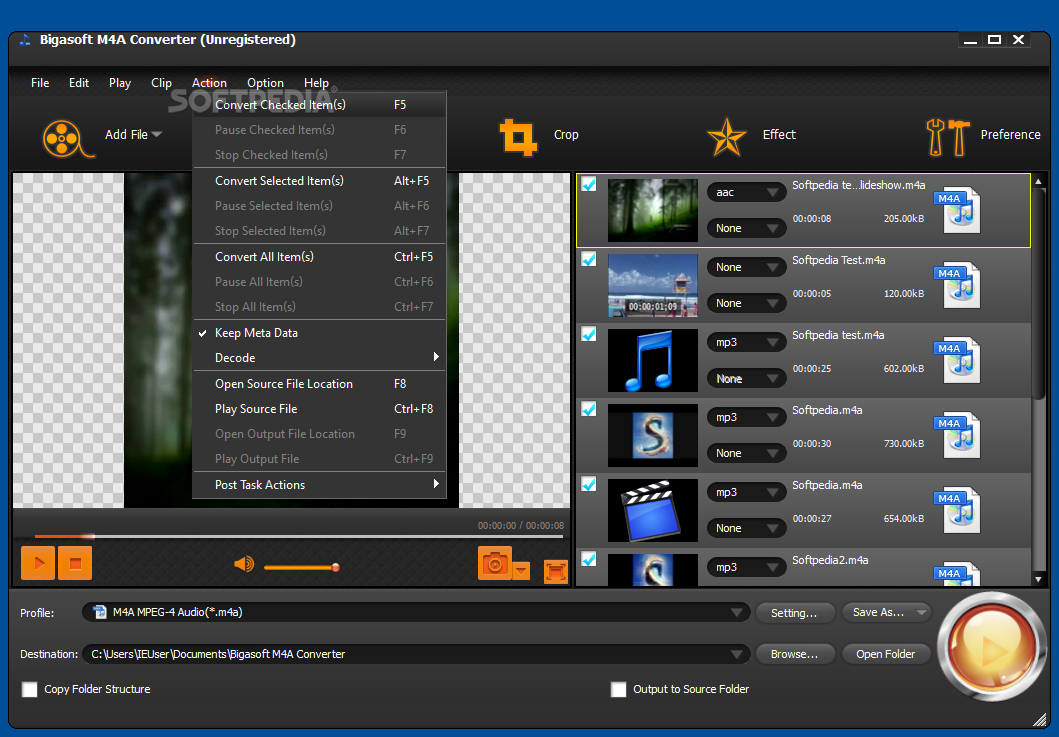Click the big round Convert button

click(x=991, y=647)
